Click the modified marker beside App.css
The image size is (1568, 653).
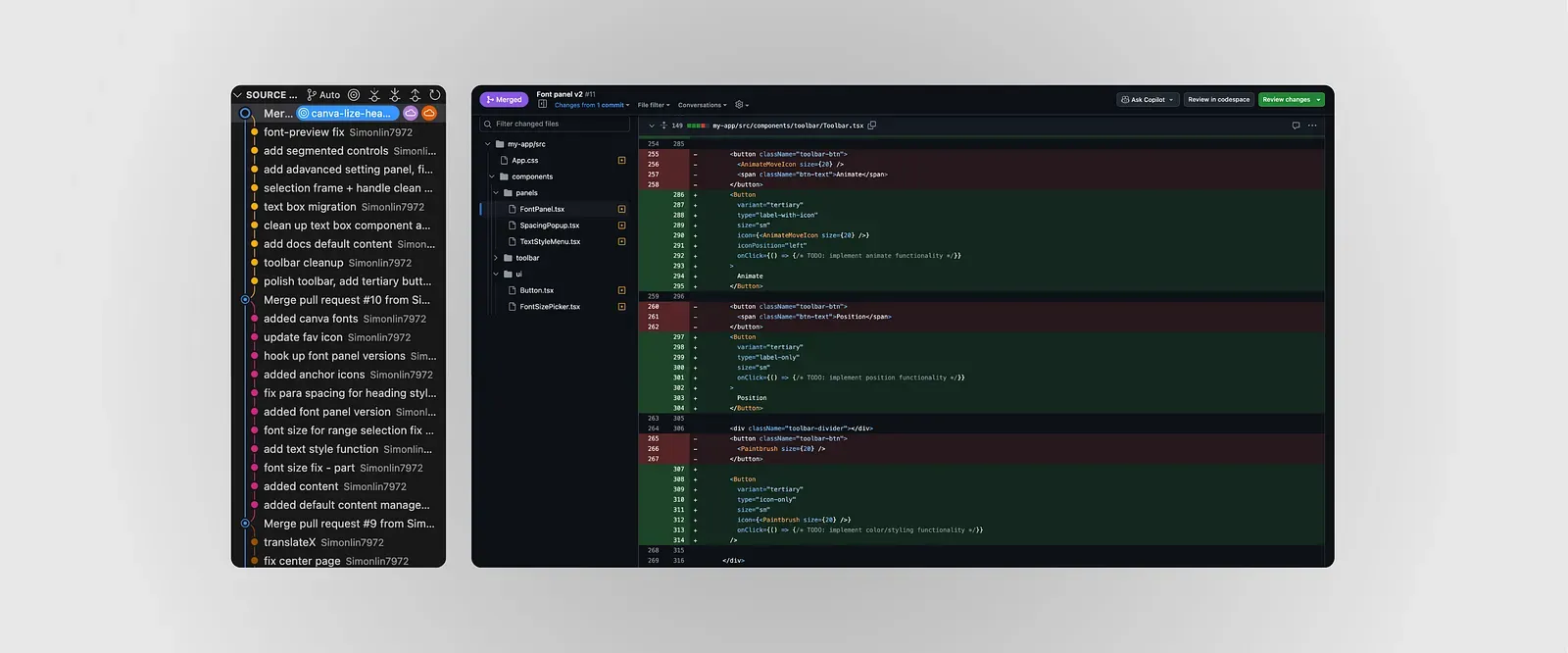(x=621, y=160)
